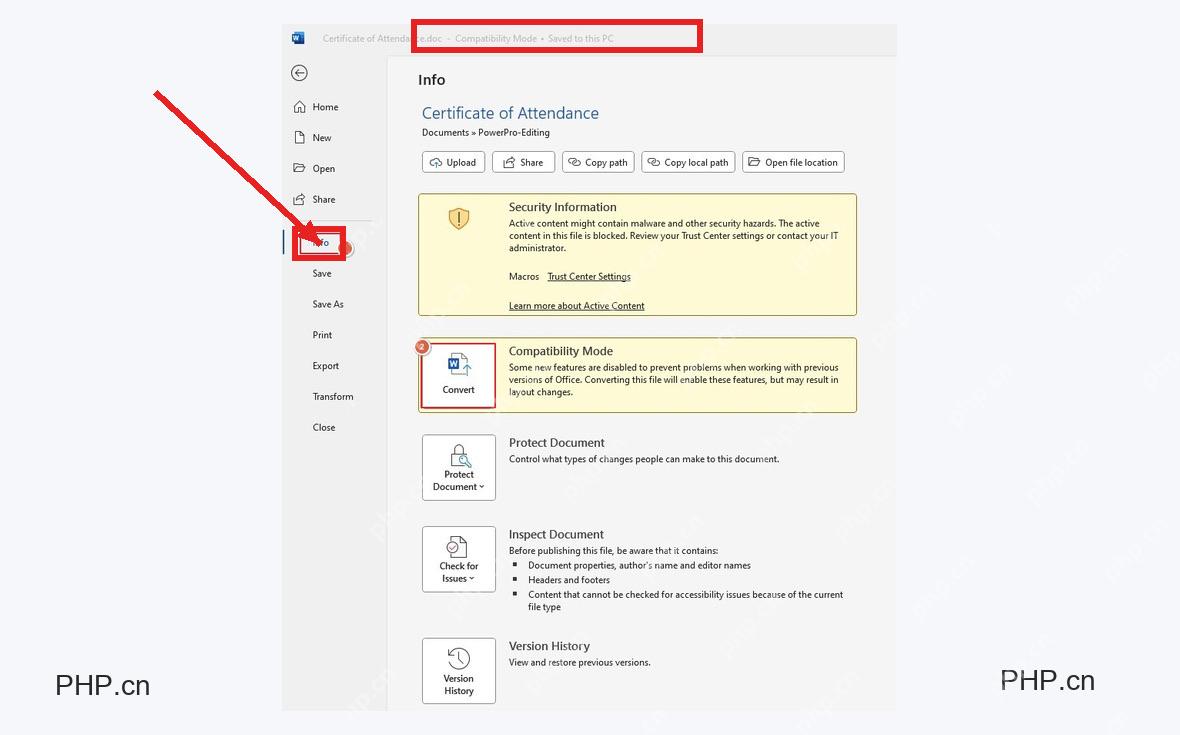
Task: Click the Security Information heading
Action: (x=562, y=207)
